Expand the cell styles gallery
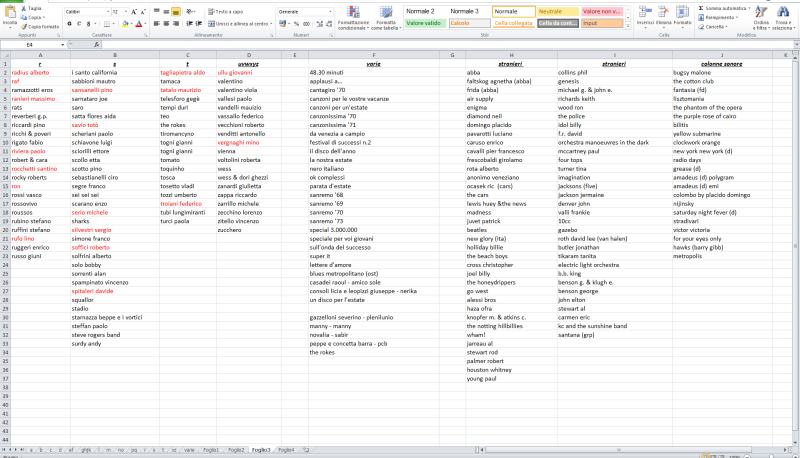This screenshot has width=800, height=458. point(628,26)
